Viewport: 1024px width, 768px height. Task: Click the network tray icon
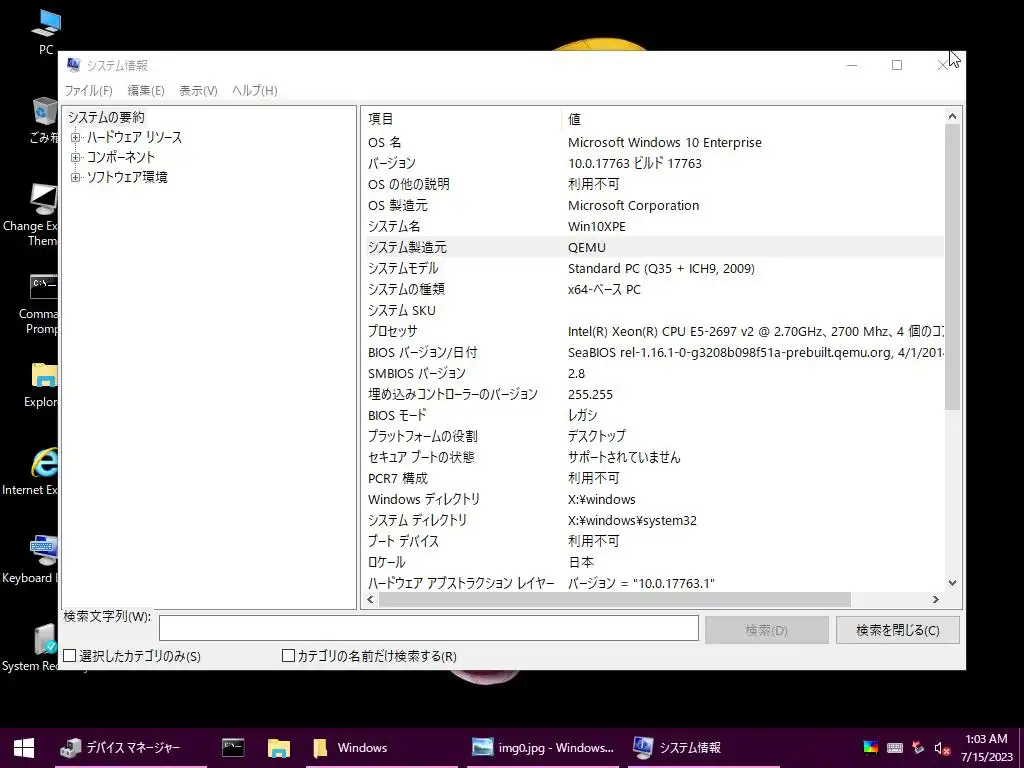tap(918, 748)
